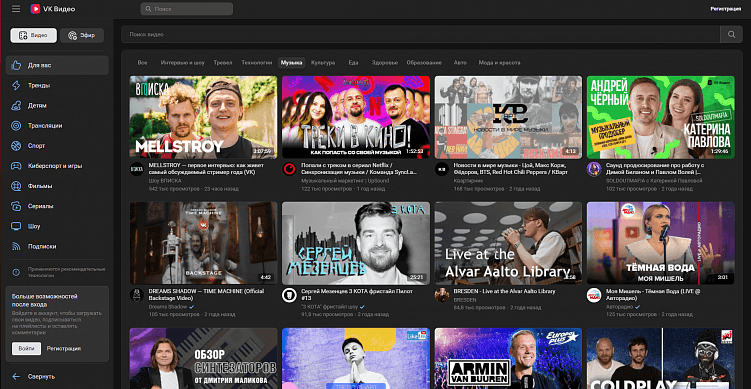Open the Авторадио channel avatar
Viewport: 751px width, 389px height.
click(594, 295)
